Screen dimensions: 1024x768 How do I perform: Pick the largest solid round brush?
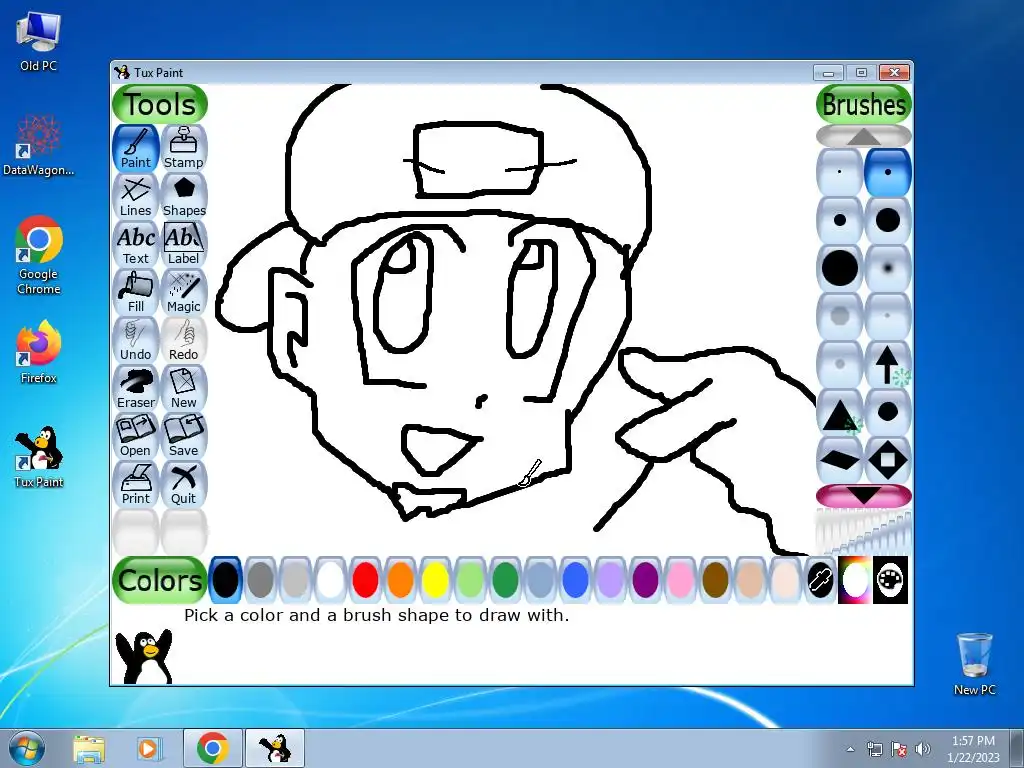(x=840, y=268)
